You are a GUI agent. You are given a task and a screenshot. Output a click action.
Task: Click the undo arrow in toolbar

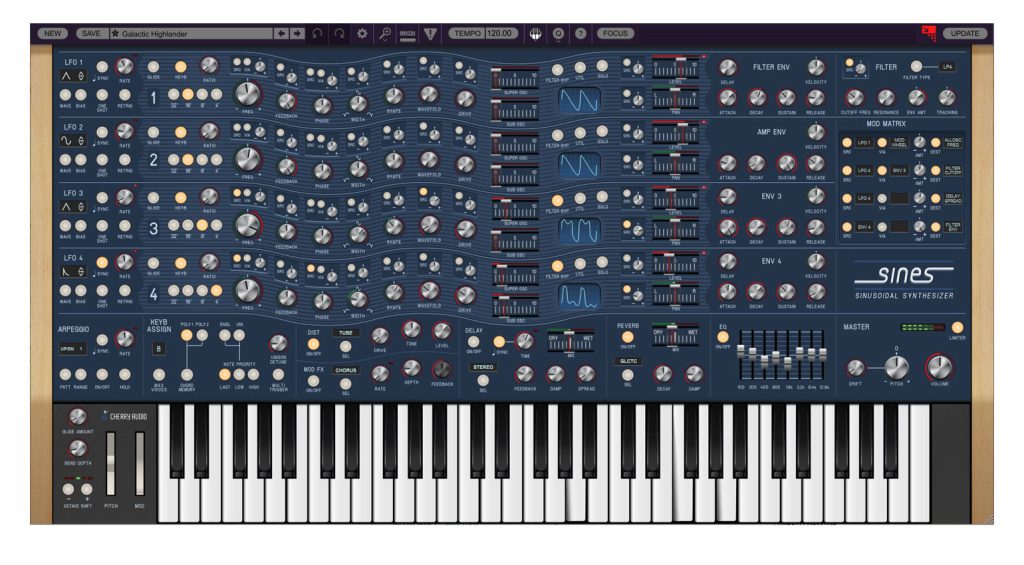[317, 33]
